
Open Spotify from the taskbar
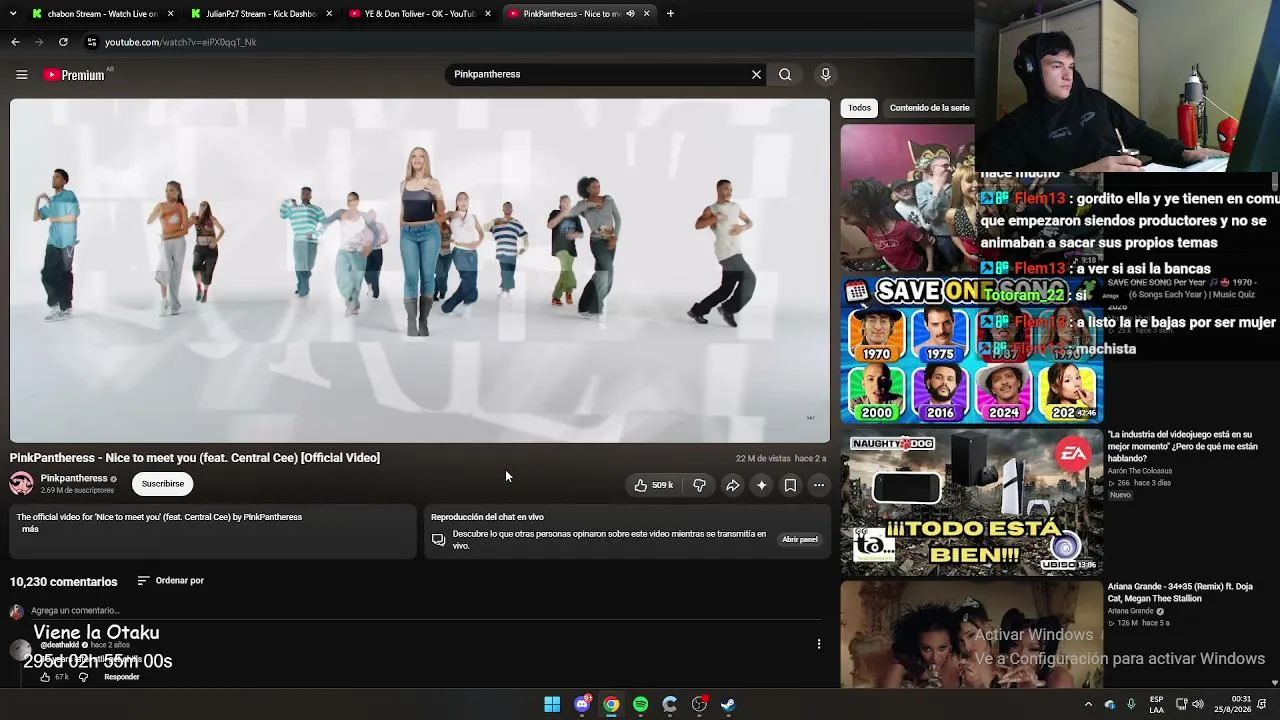coord(640,704)
